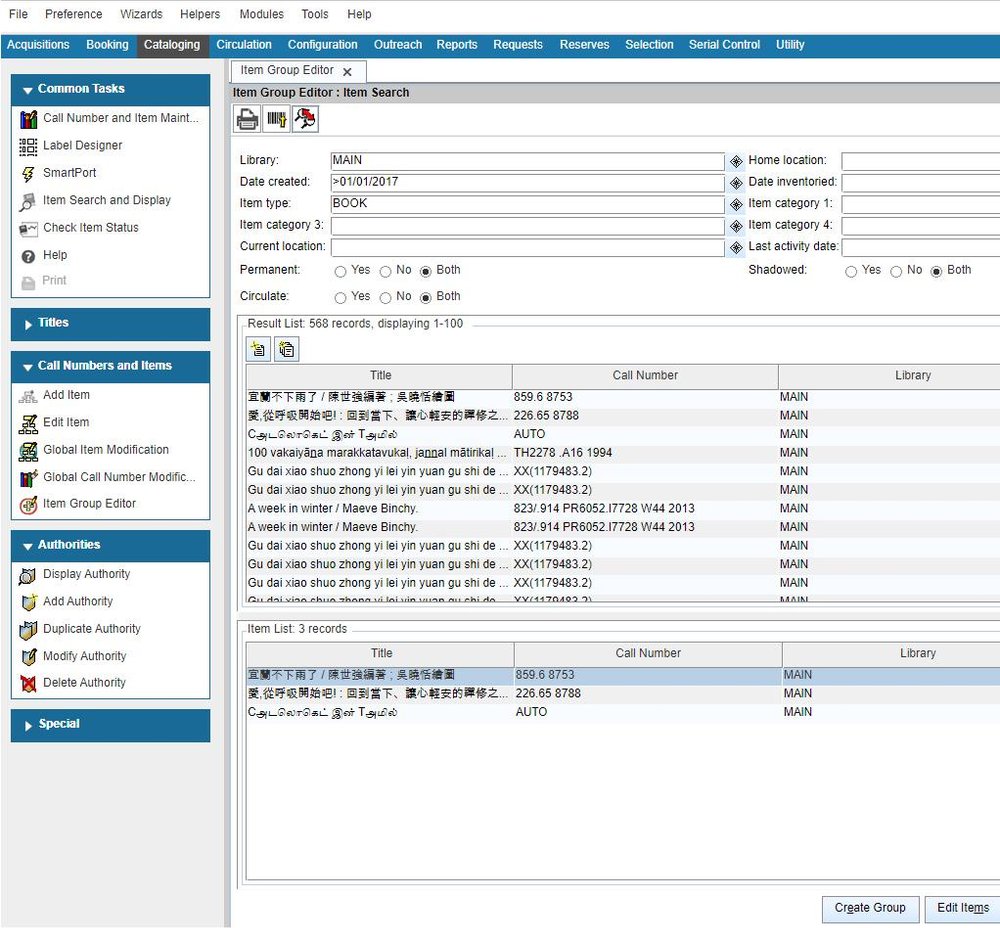The image size is (1000, 928).
Task: Switch to the Circulation module tab
Action: (x=244, y=44)
